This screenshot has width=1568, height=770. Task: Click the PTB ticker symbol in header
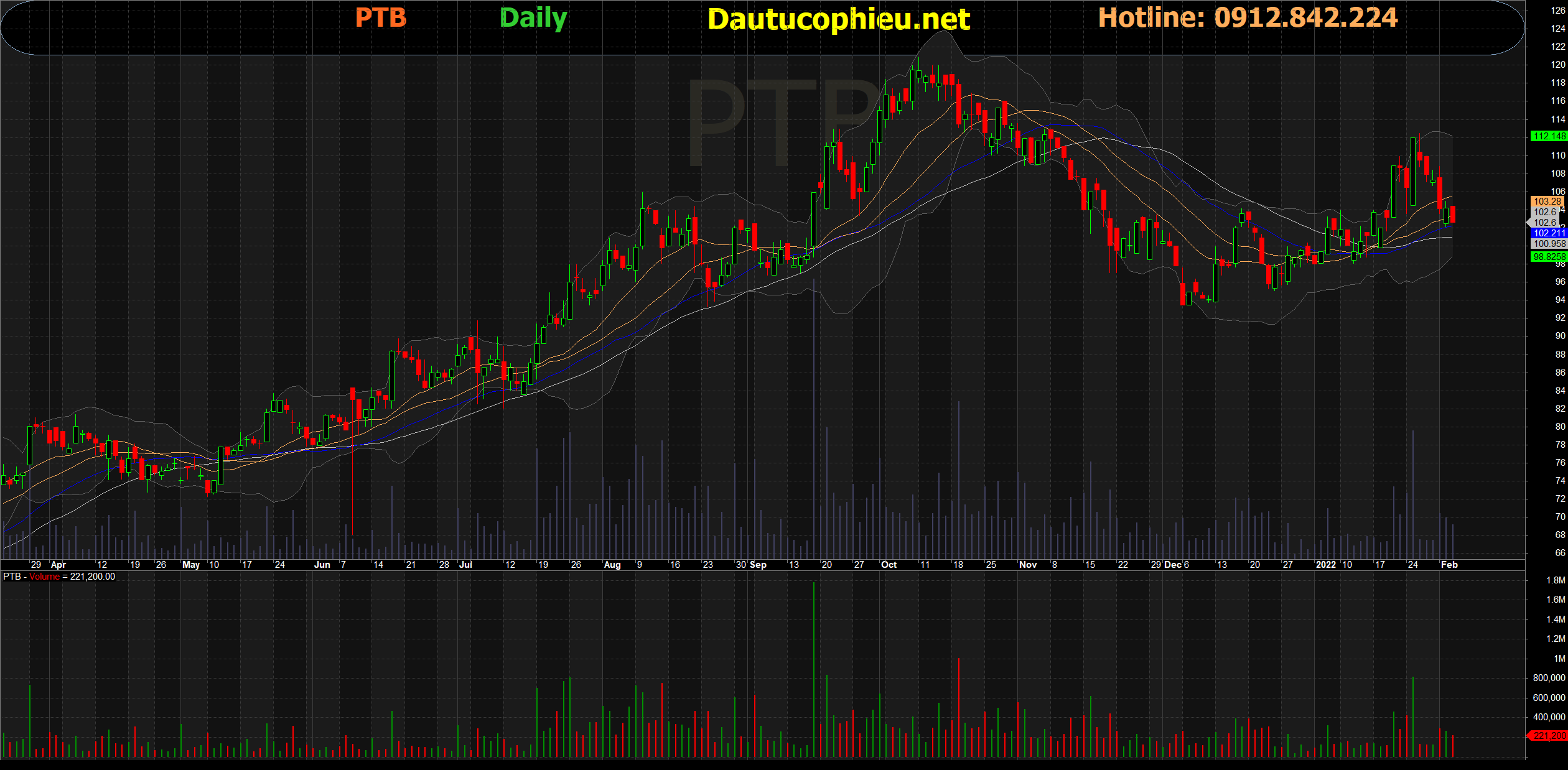tap(380, 18)
